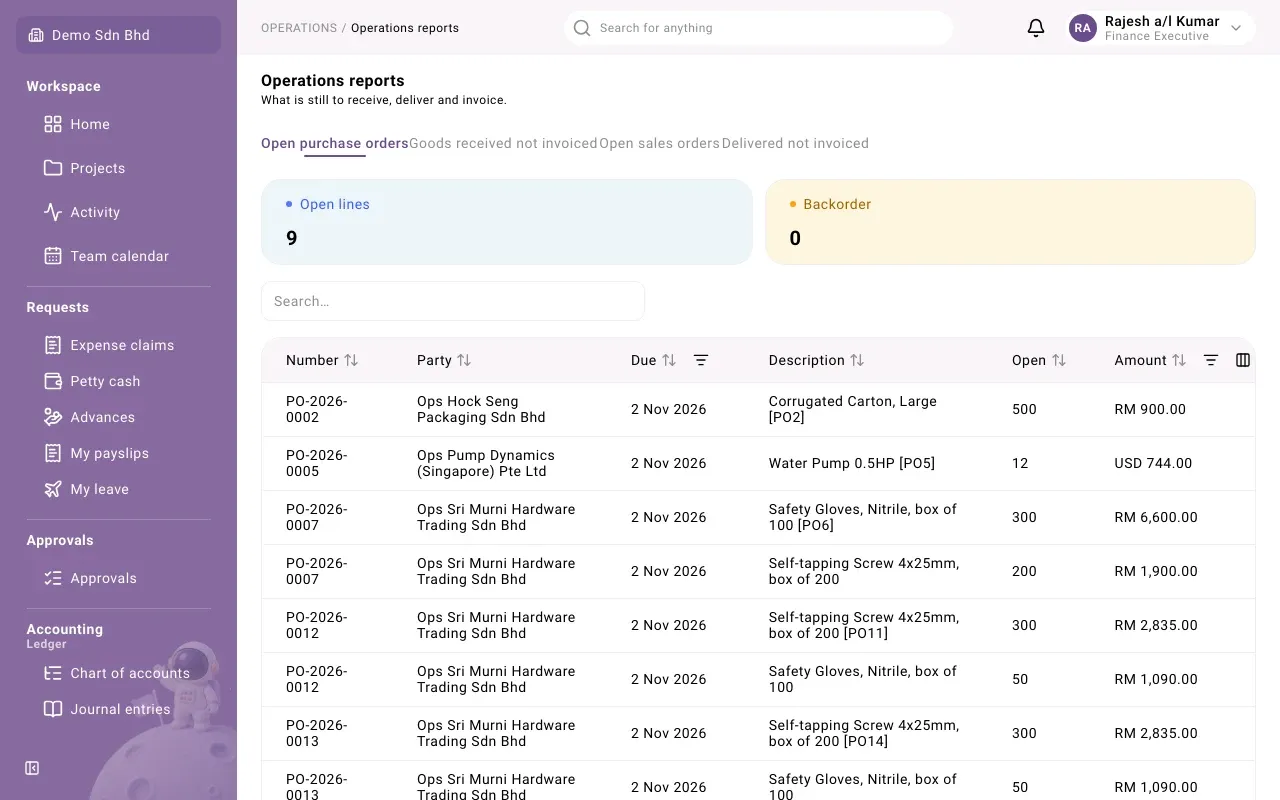Click the Team calendar icon

coord(53,256)
